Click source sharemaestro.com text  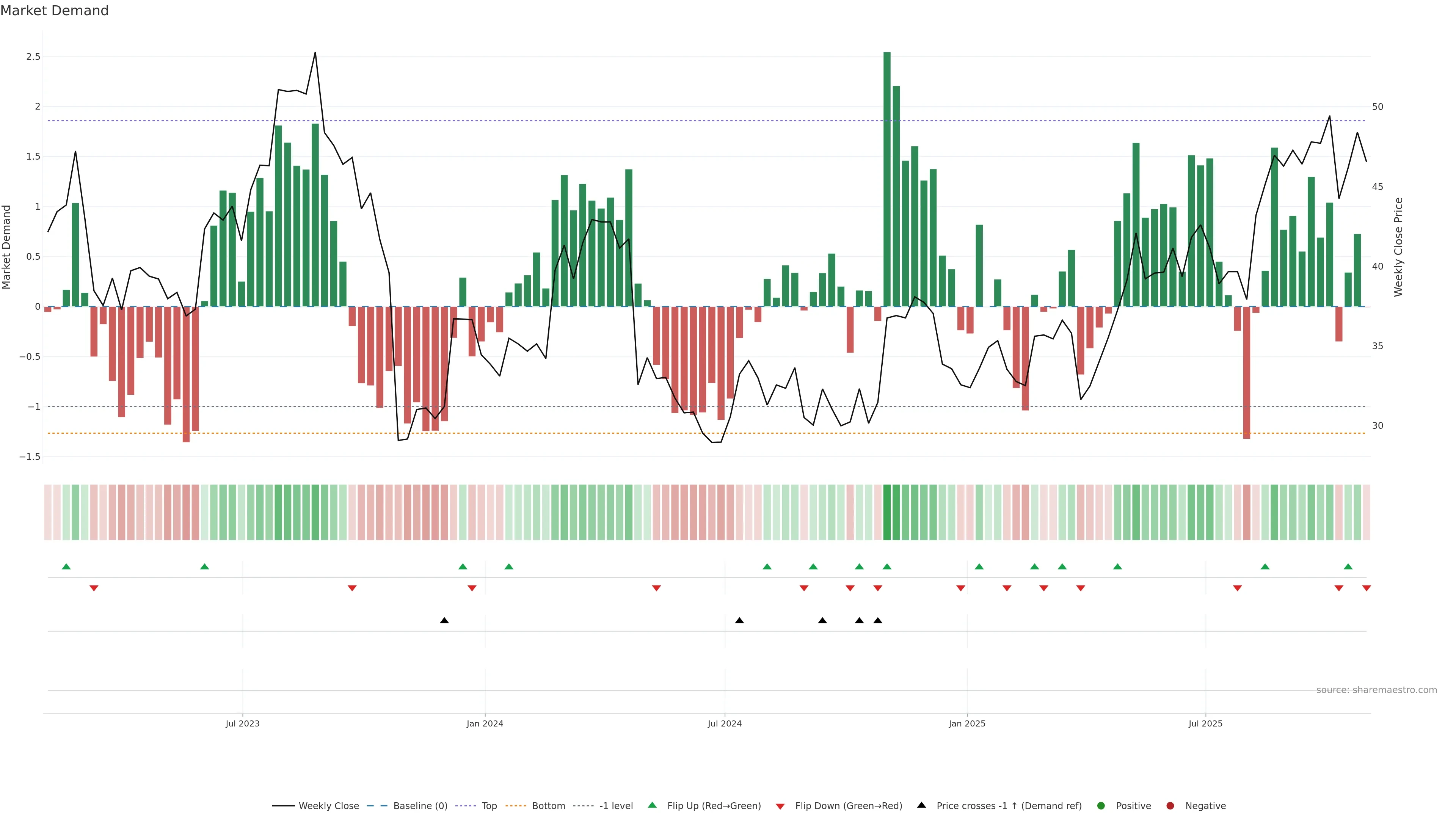click(x=1376, y=690)
